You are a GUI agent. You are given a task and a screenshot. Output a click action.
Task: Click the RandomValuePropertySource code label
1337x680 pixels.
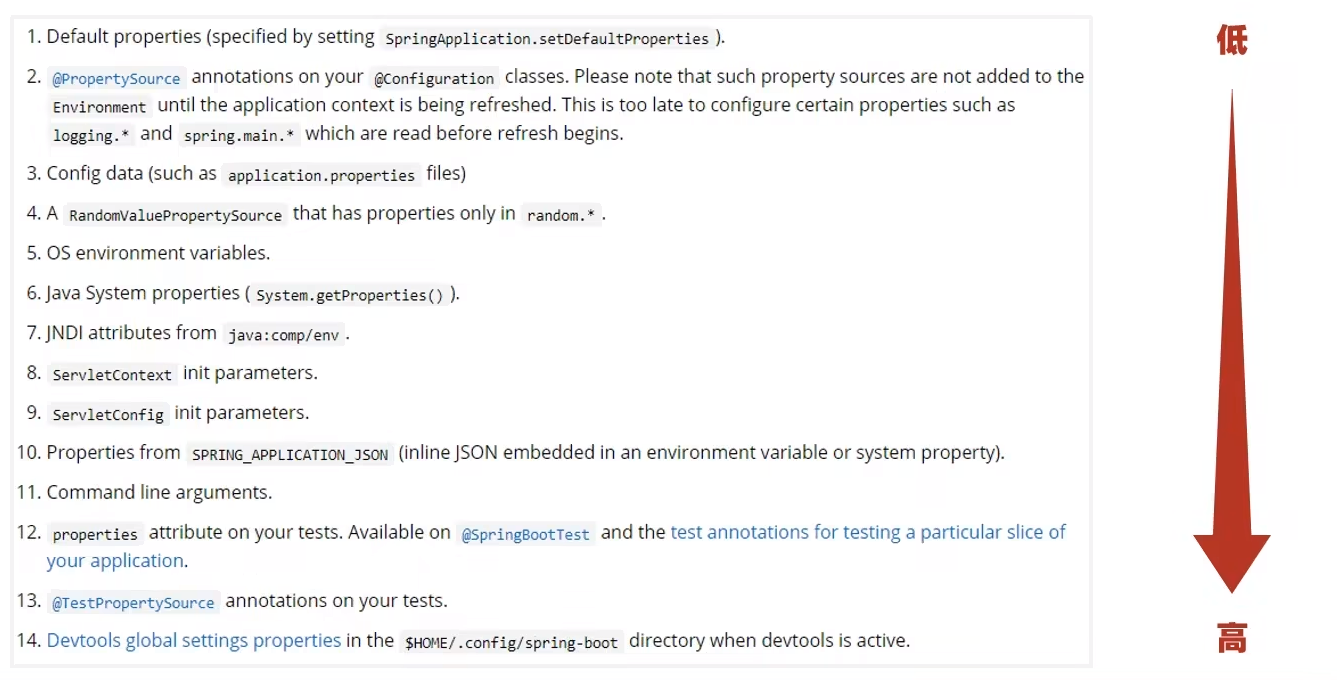point(176,215)
